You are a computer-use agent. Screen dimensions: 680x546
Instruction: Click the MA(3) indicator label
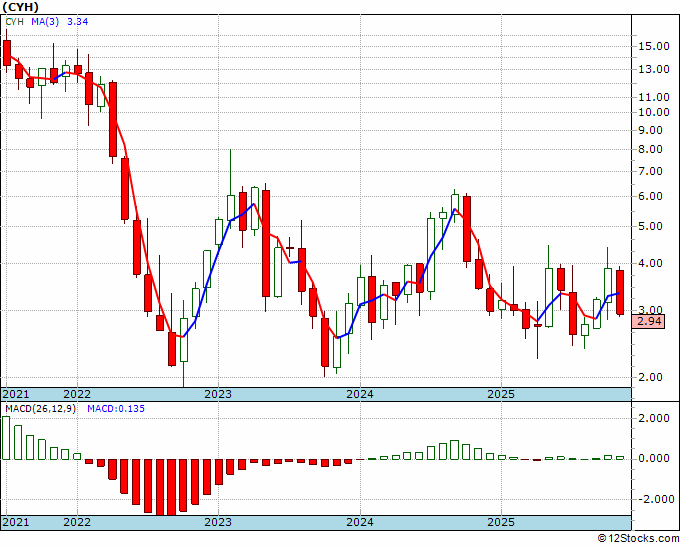pos(45,21)
